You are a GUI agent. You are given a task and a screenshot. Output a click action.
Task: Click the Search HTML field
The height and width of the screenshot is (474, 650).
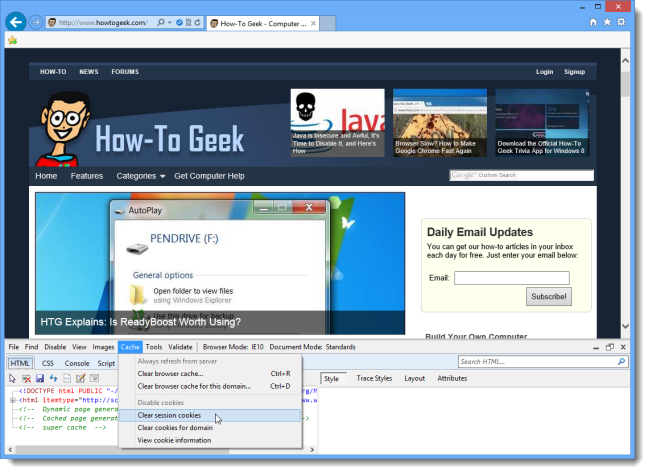pos(543,362)
